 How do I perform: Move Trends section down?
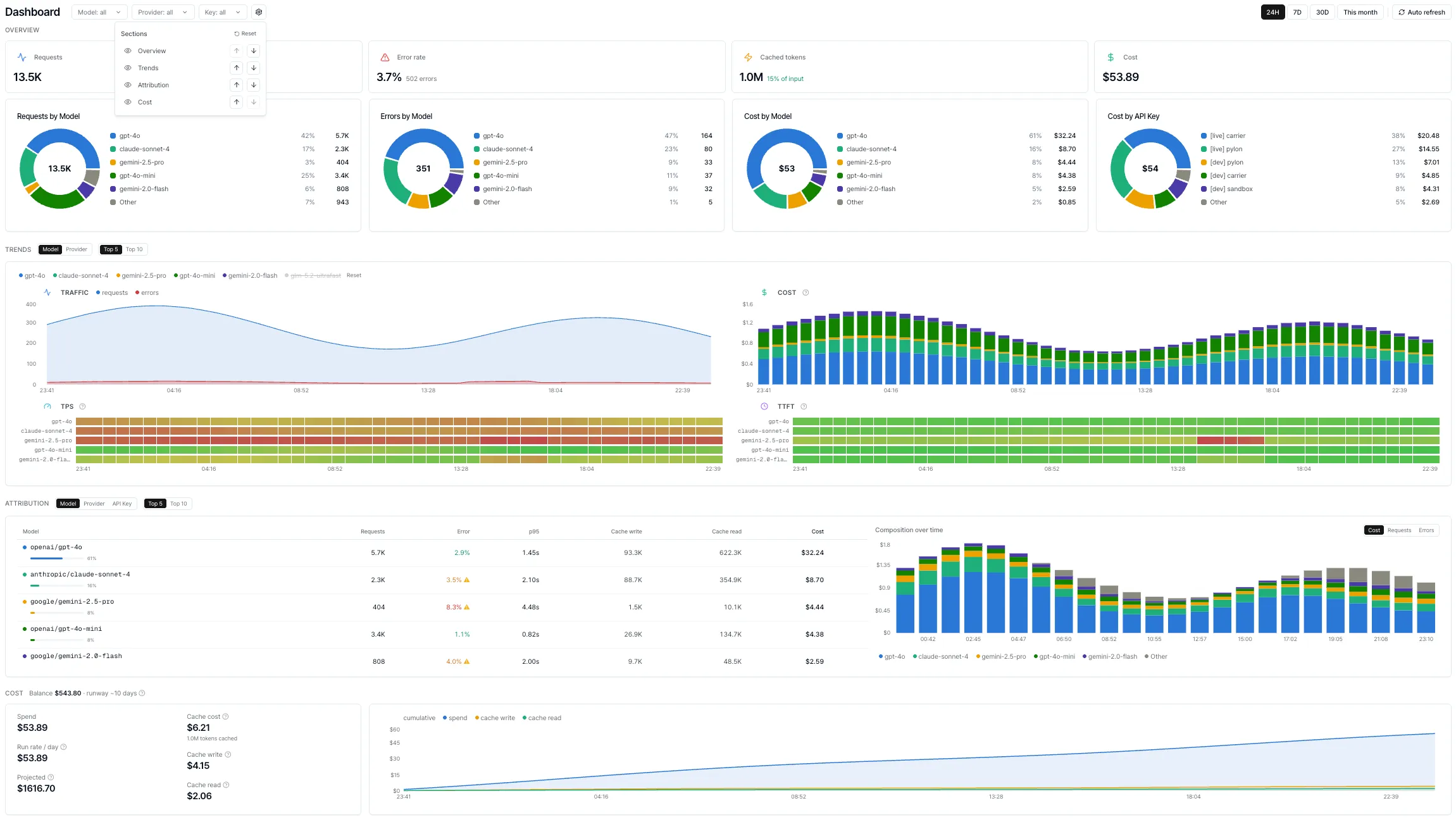tap(254, 68)
